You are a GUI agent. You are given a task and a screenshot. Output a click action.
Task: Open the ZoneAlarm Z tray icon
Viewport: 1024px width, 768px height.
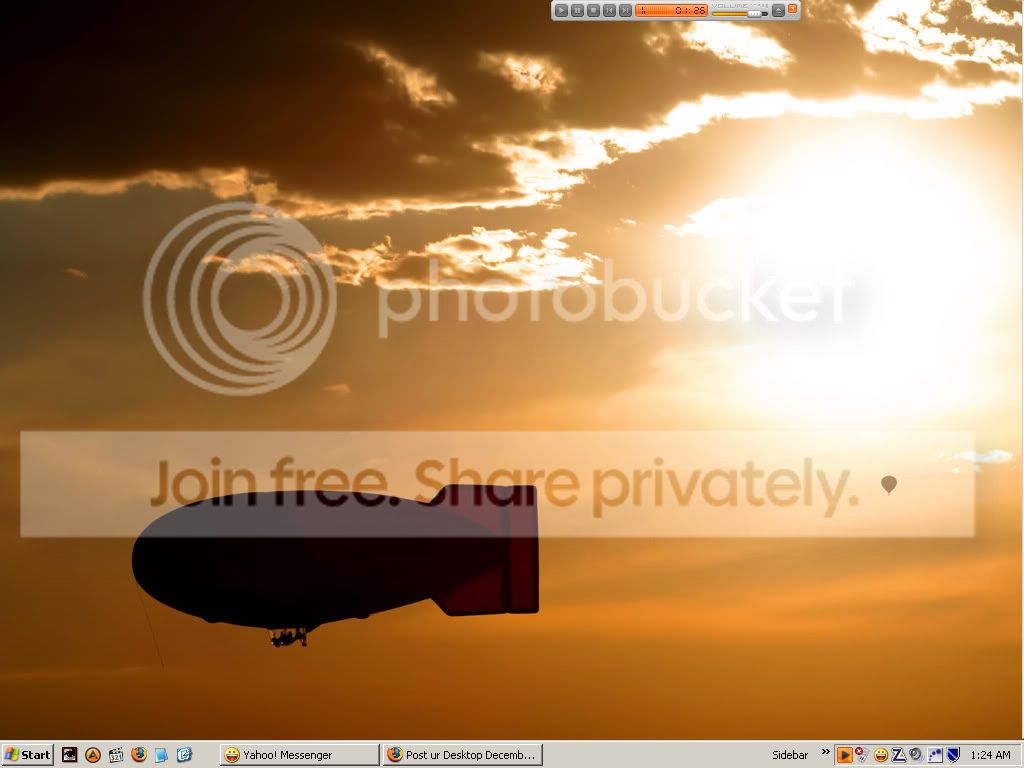coord(899,755)
